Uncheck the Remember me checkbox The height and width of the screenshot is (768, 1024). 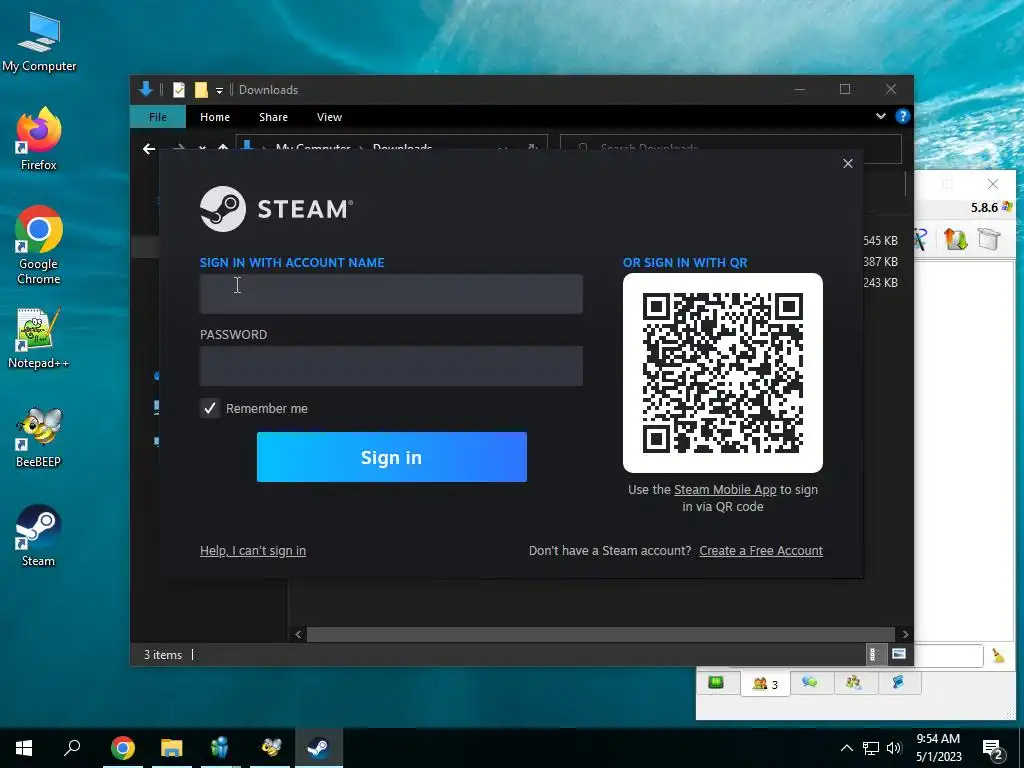click(x=210, y=408)
